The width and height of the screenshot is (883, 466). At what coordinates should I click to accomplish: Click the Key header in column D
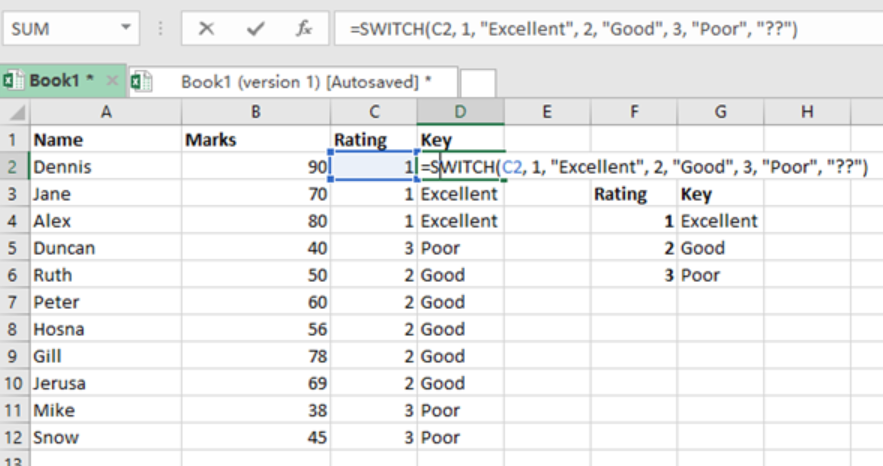pos(461,140)
